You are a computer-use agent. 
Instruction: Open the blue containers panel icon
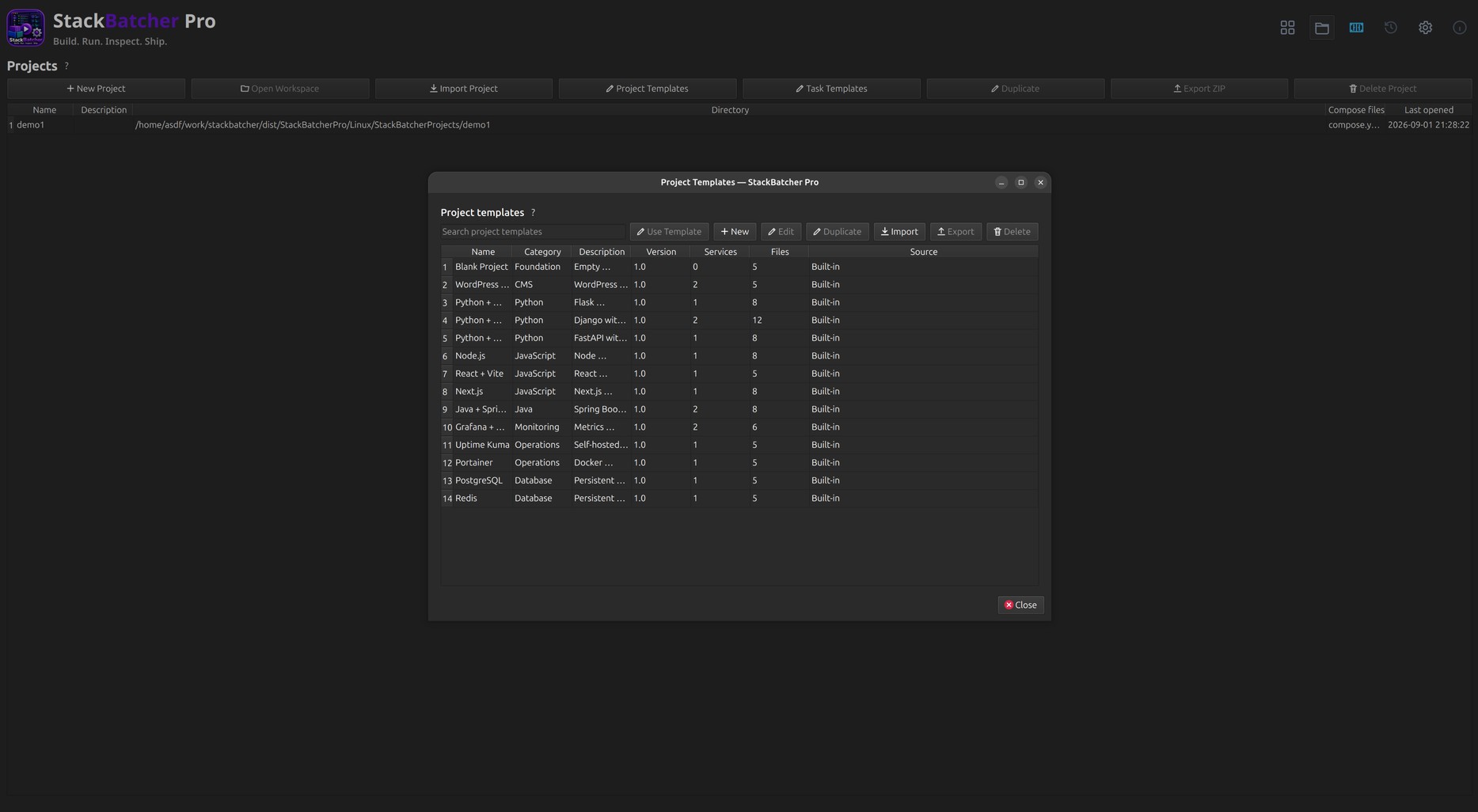(x=1356, y=28)
